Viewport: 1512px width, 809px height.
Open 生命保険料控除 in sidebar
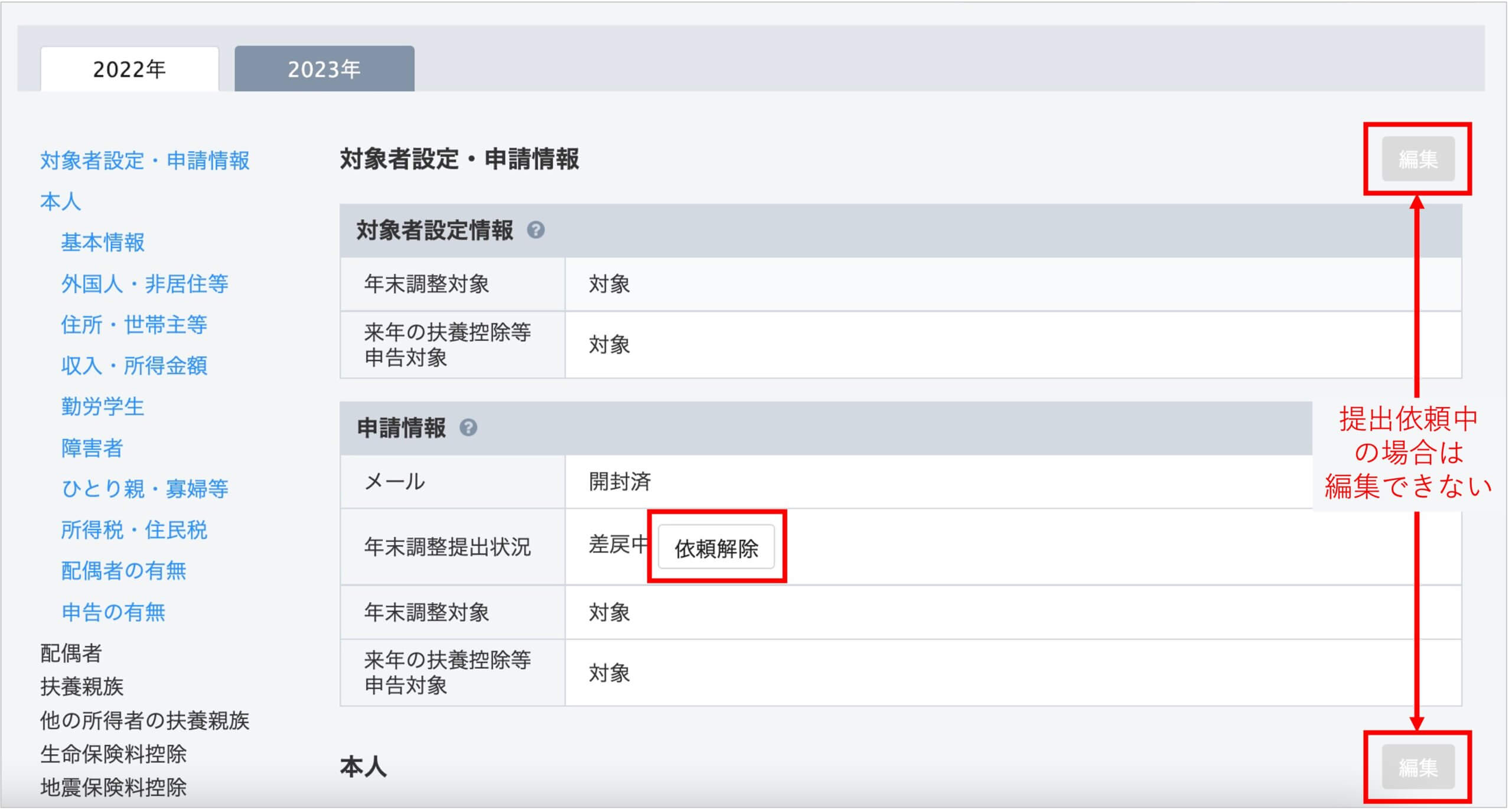pyautogui.click(x=113, y=754)
